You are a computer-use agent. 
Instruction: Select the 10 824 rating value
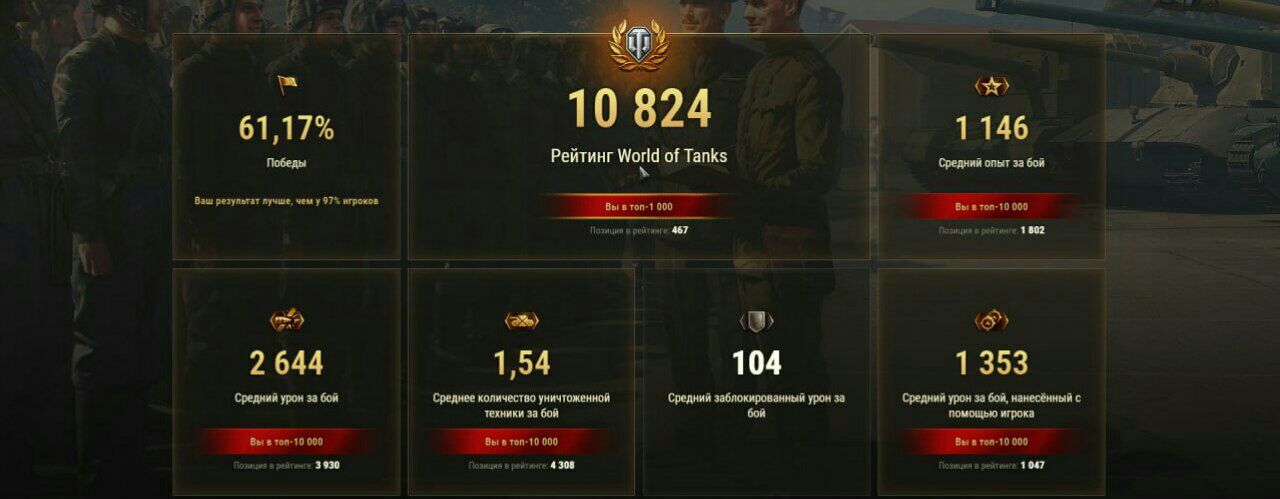click(x=639, y=109)
